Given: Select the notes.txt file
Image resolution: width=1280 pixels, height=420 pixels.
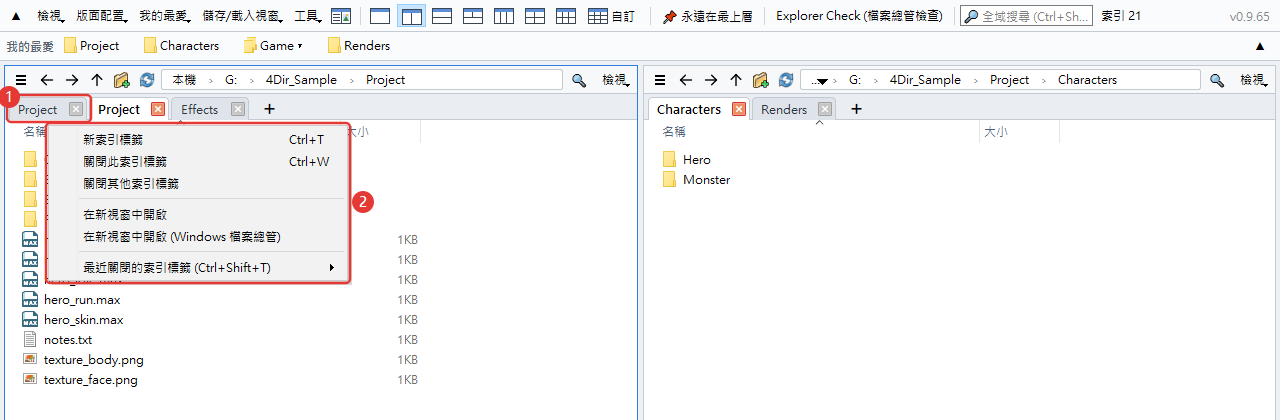Looking at the screenshot, I should click(x=68, y=340).
